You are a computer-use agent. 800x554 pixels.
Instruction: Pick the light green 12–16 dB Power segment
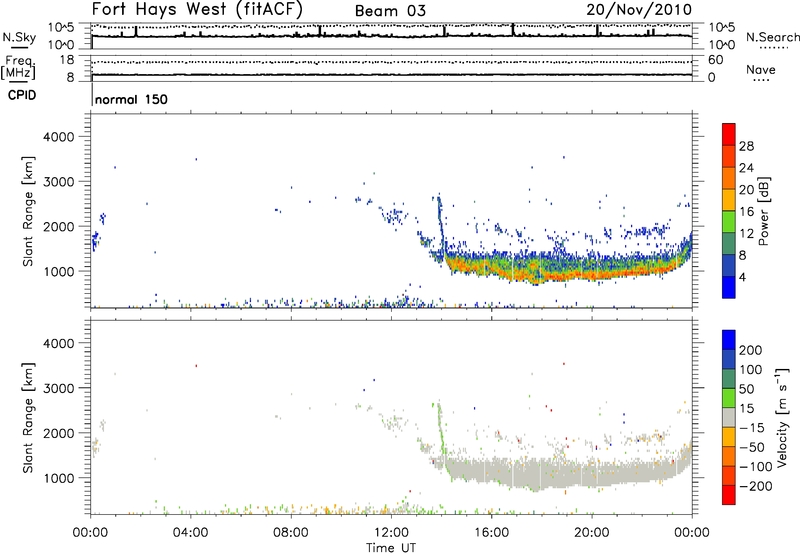pyautogui.click(x=729, y=222)
